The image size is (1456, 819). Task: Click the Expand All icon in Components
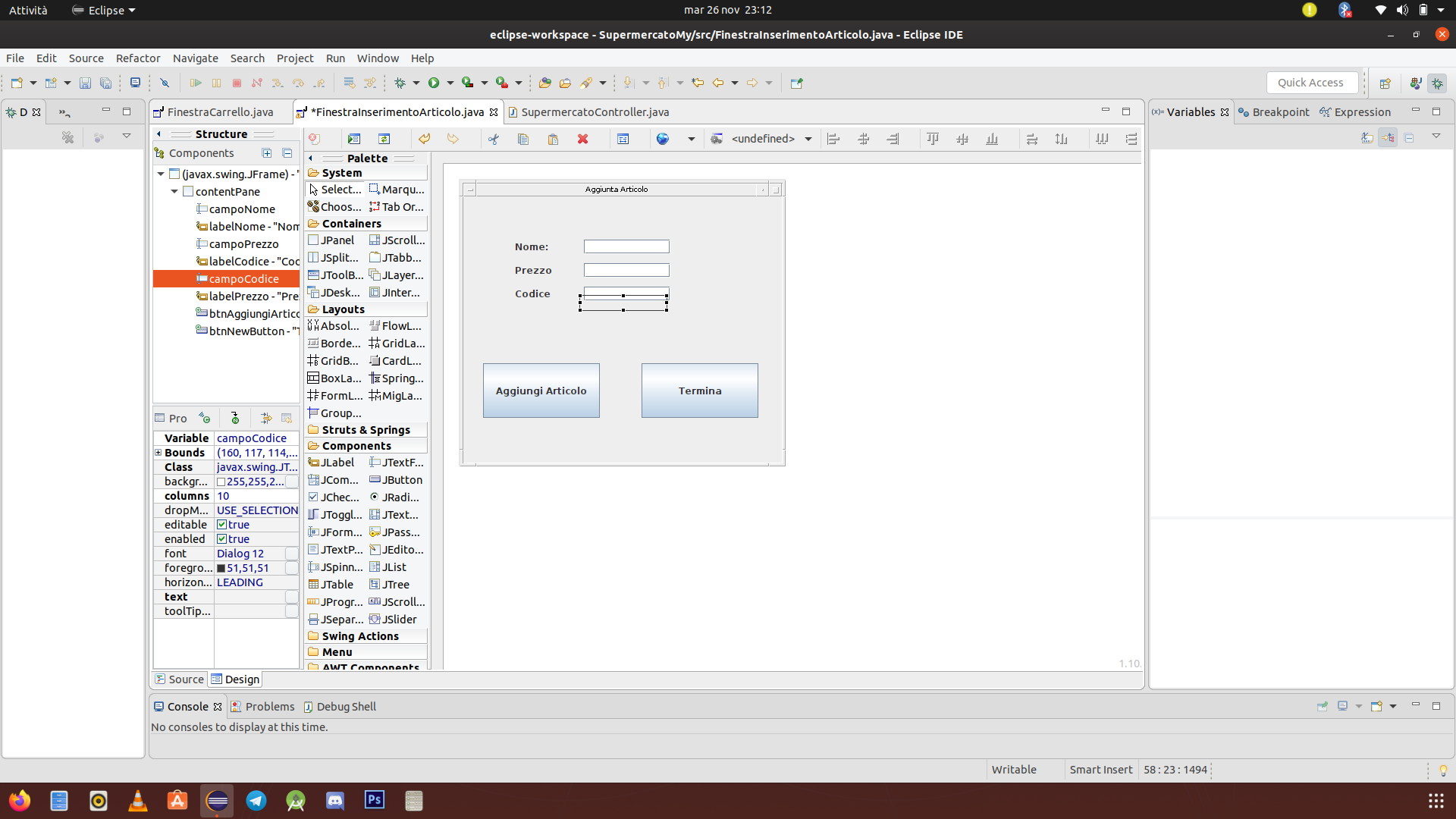[x=267, y=153]
